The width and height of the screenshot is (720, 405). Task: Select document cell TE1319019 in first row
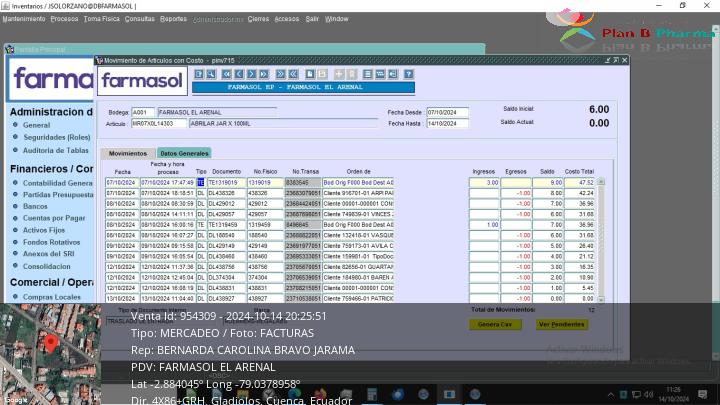point(227,183)
